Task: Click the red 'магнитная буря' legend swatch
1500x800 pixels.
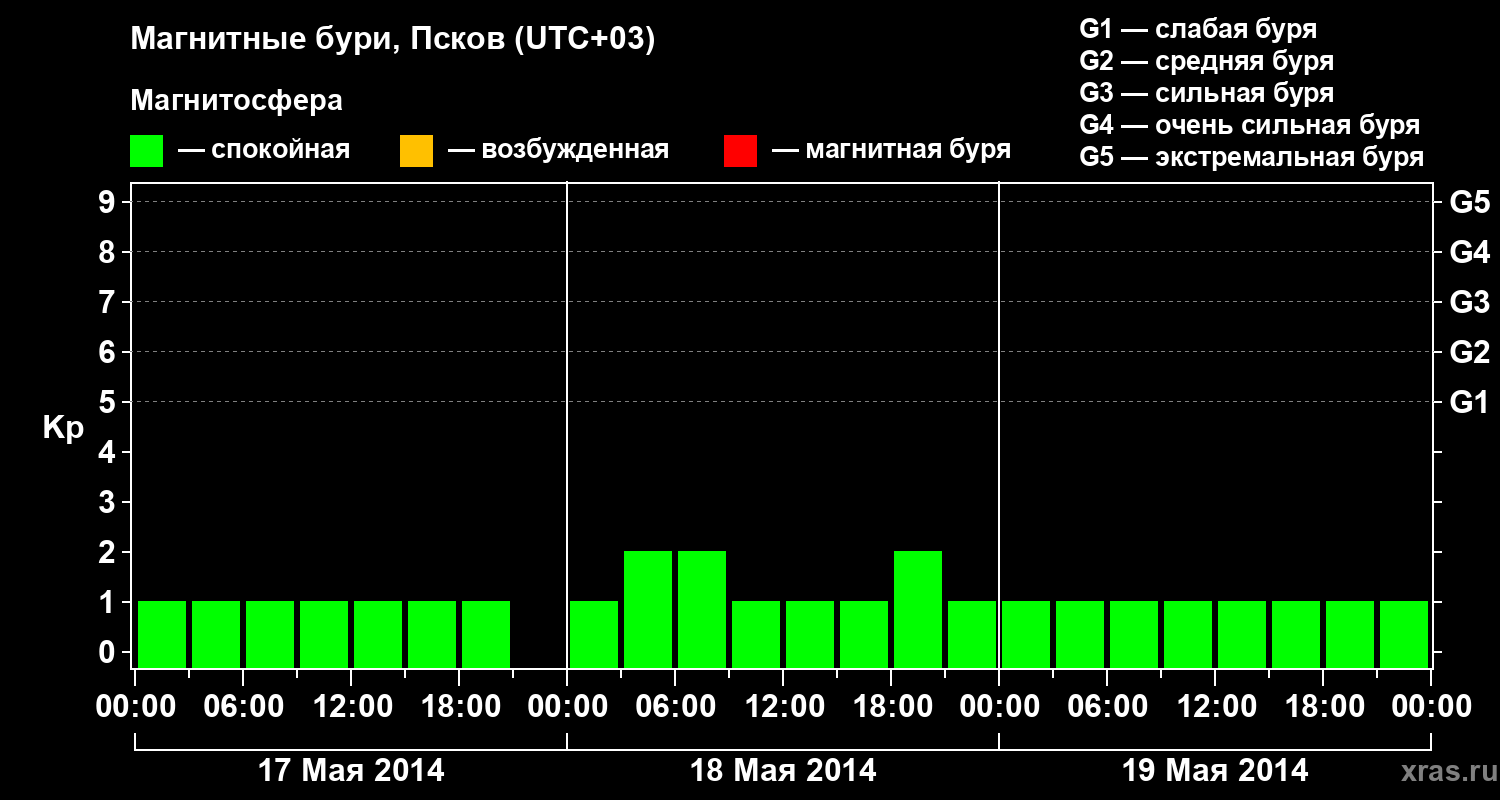Action: (740, 150)
